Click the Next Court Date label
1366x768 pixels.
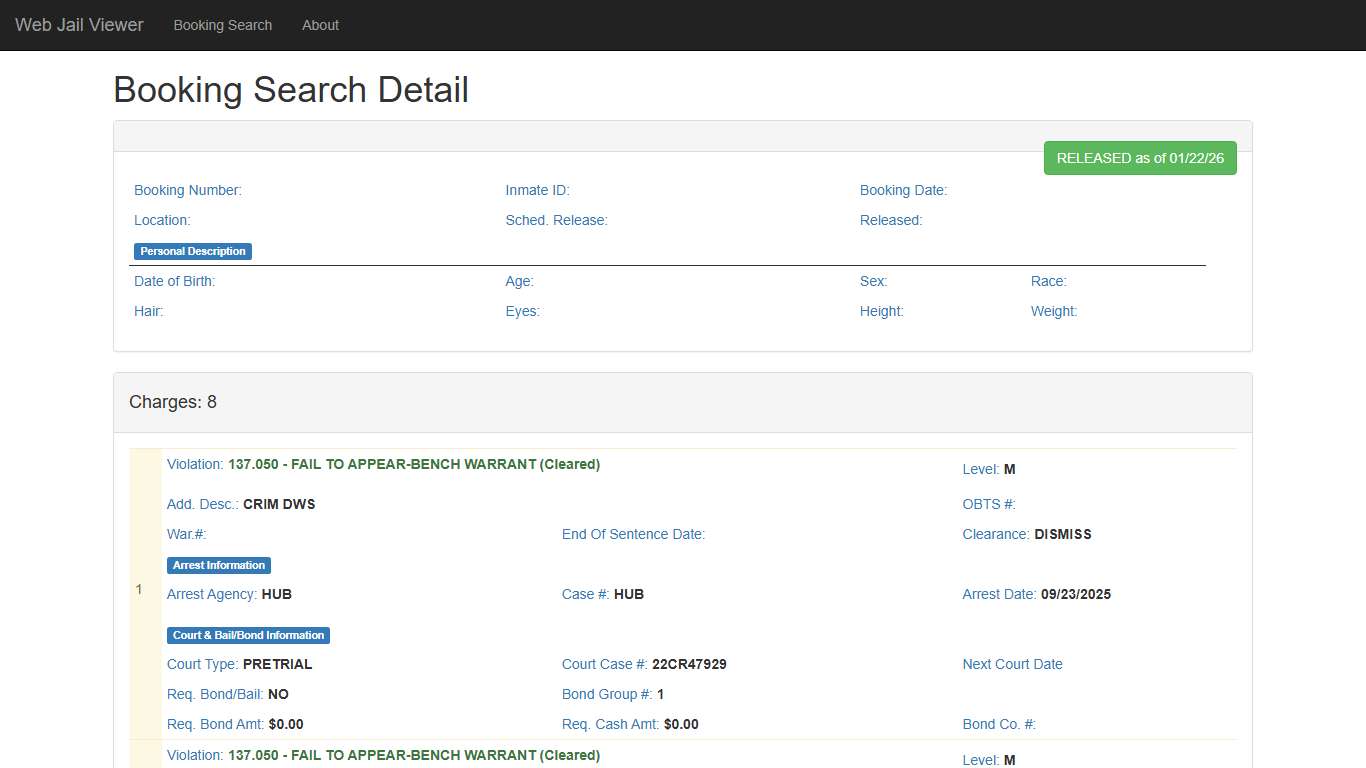(1012, 664)
